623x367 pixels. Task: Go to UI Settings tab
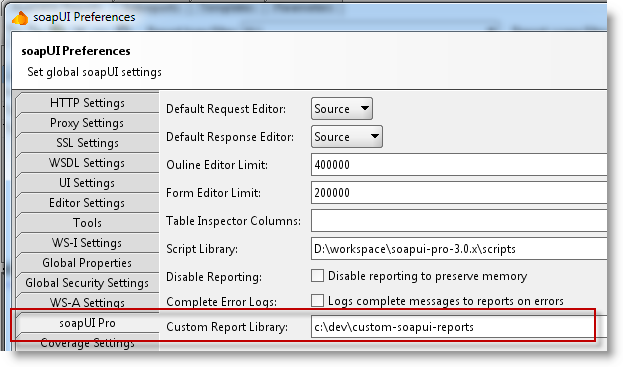87,183
